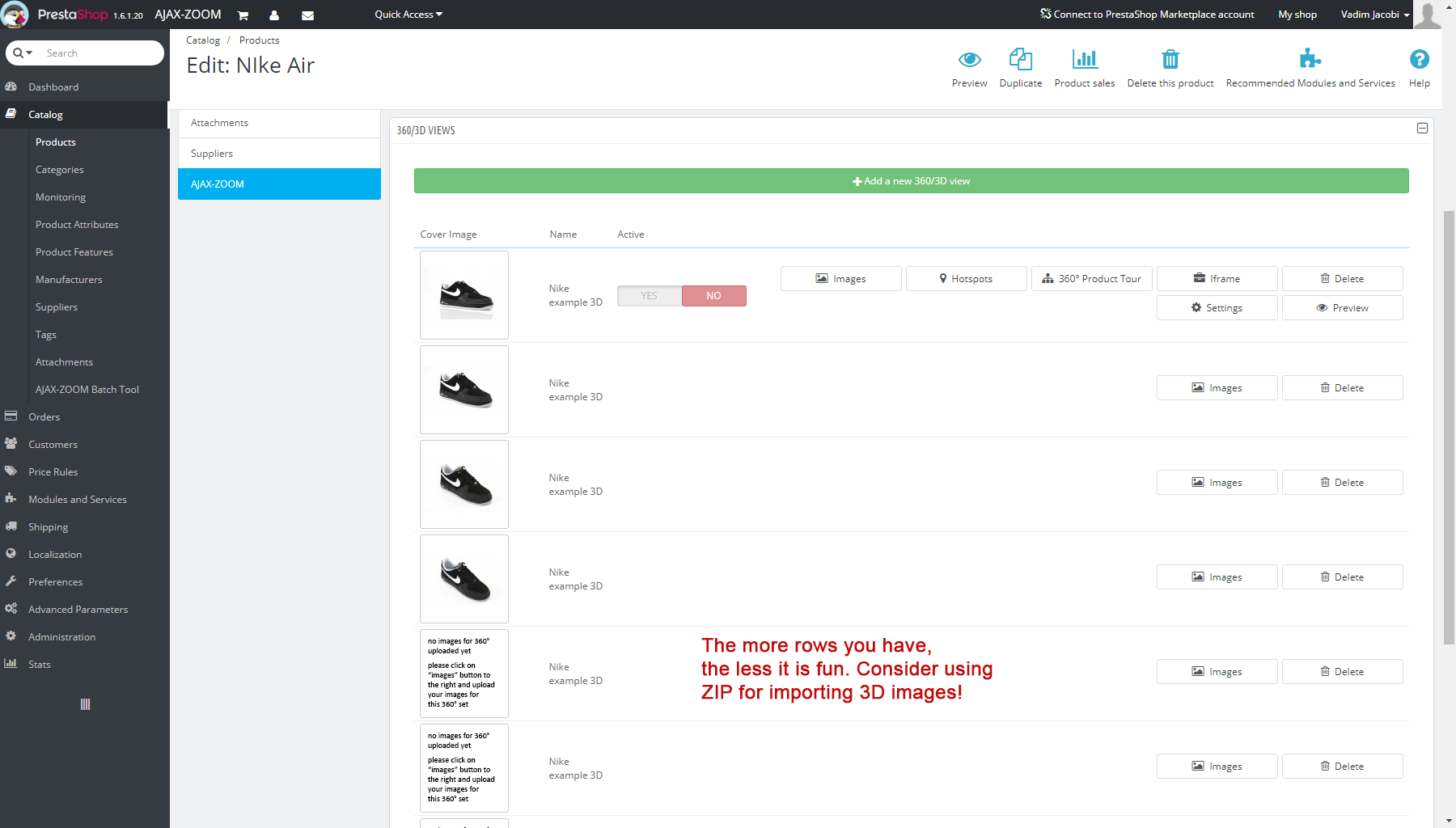Click the customers person icon in the header
Screen dimensions: 1456x828
click(274, 15)
